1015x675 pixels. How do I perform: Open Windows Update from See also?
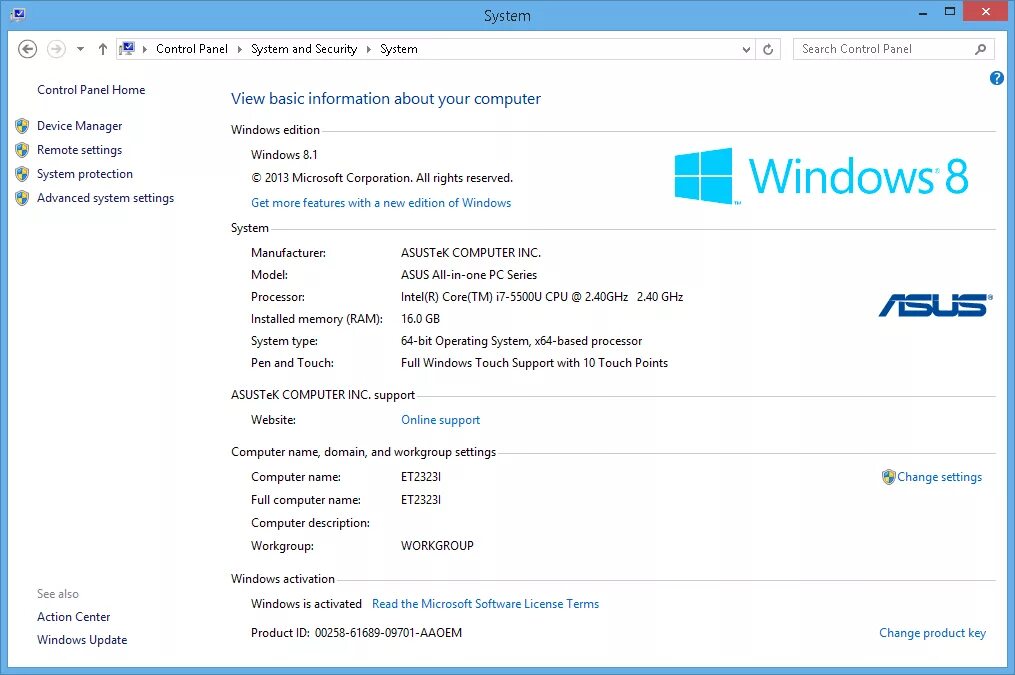click(x=82, y=640)
